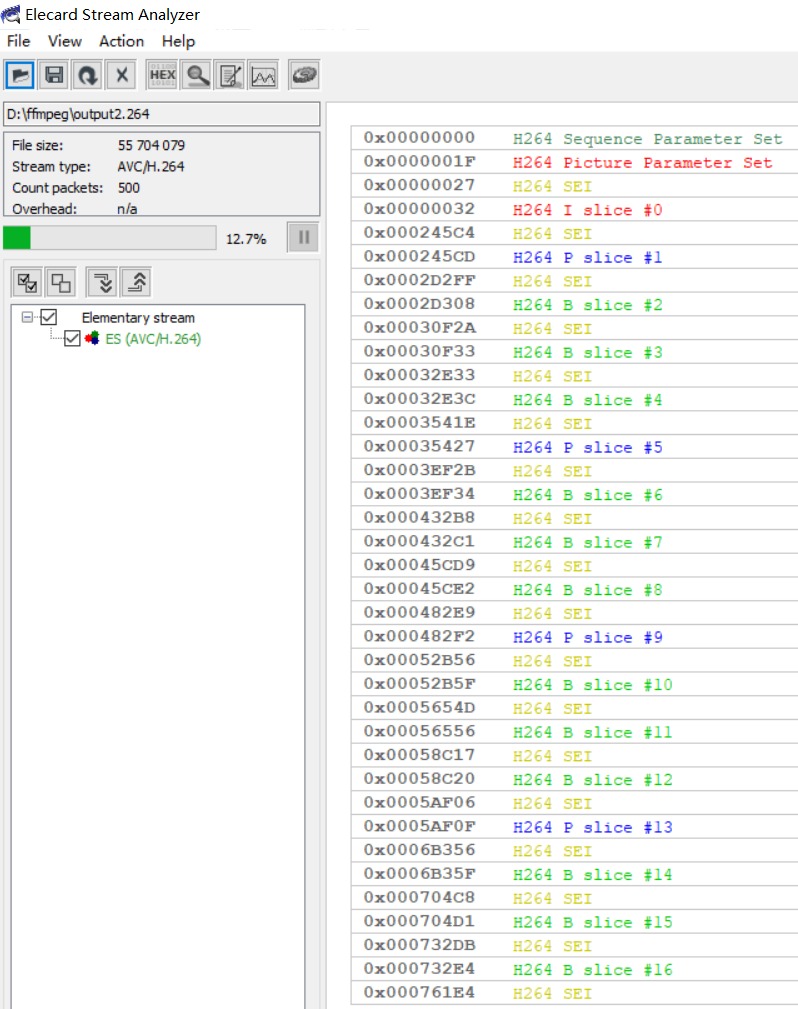Click the Reload arrow toolbar icon
The height and width of the screenshot is (1009, 798).
point(88,75)
